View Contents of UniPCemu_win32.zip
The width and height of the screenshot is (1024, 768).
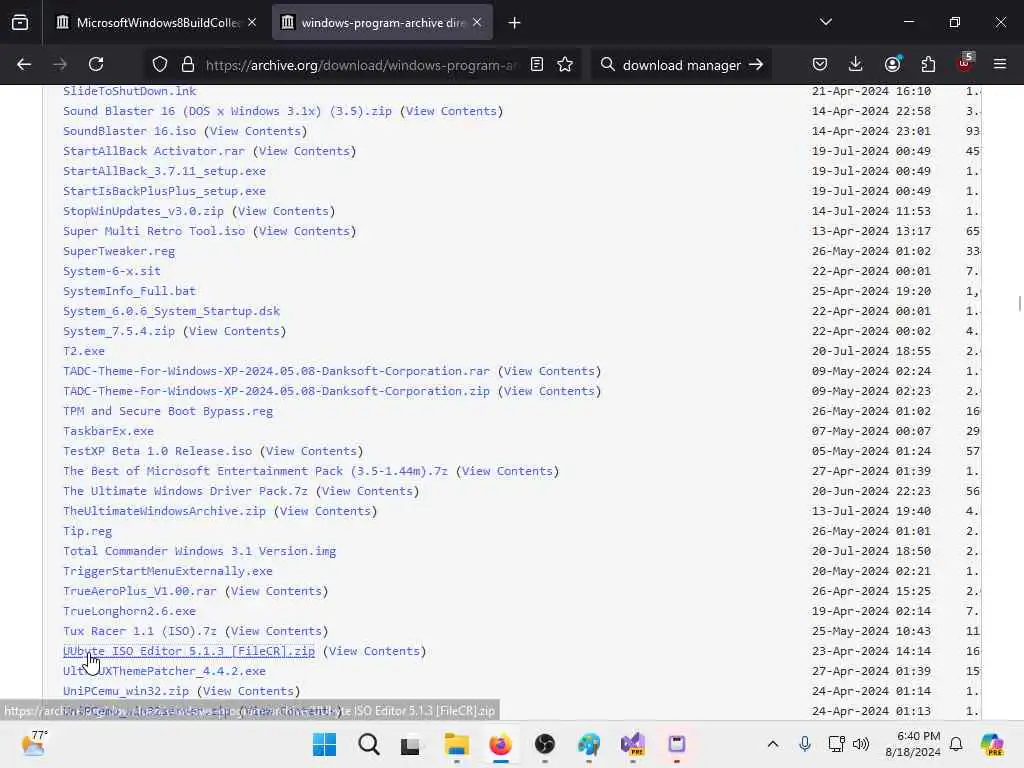coord(248,691)
